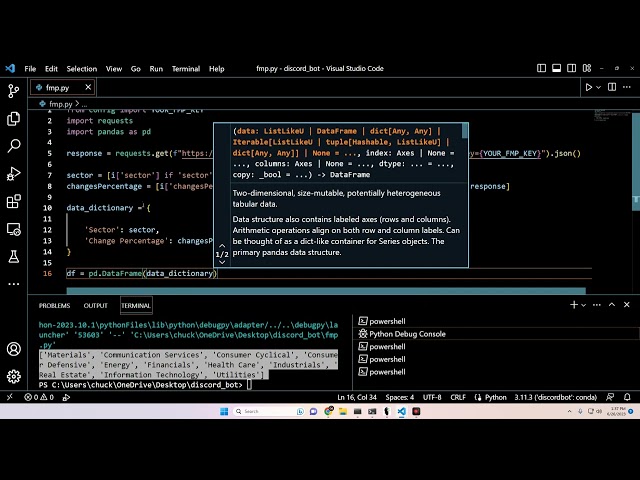Open the Search view
The image size is (640, 480).
pyautogui.click(x=13, y=146)
